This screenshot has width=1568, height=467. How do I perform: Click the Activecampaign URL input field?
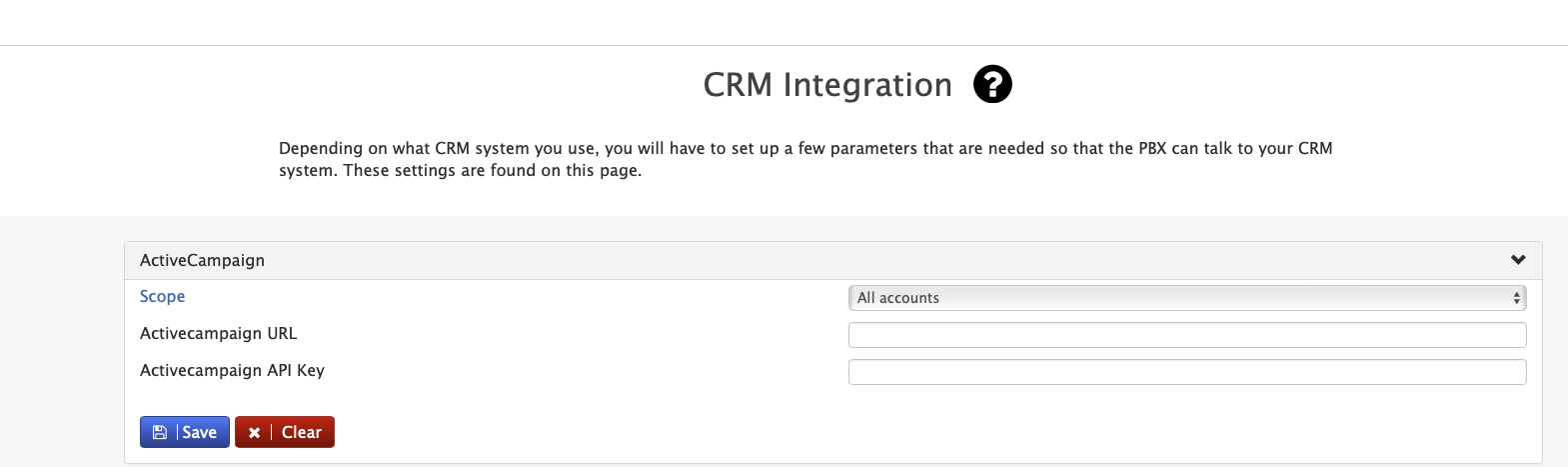1187,335
